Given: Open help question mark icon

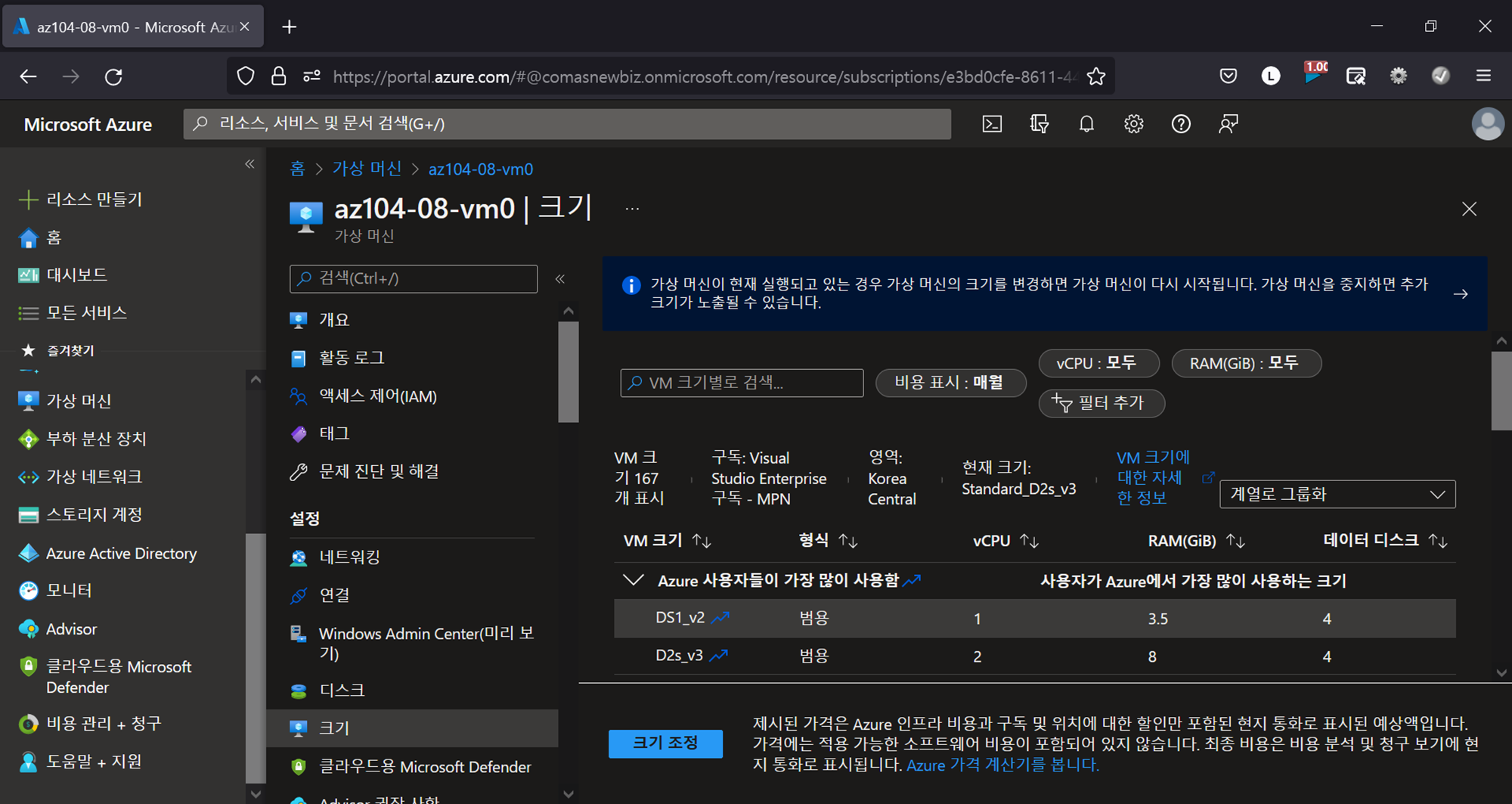Looking at the screenshot, I should [x=1181, y=124].
